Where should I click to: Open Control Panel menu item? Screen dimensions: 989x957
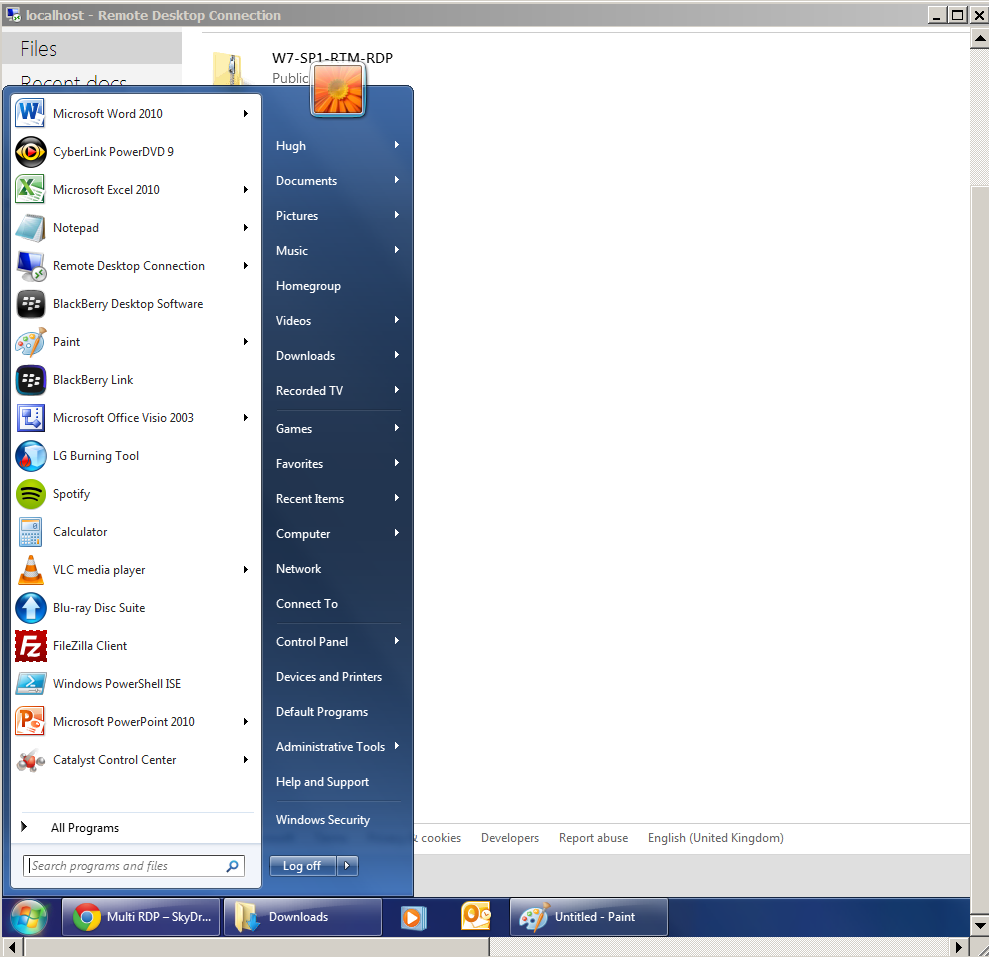(x=338, y=642)
